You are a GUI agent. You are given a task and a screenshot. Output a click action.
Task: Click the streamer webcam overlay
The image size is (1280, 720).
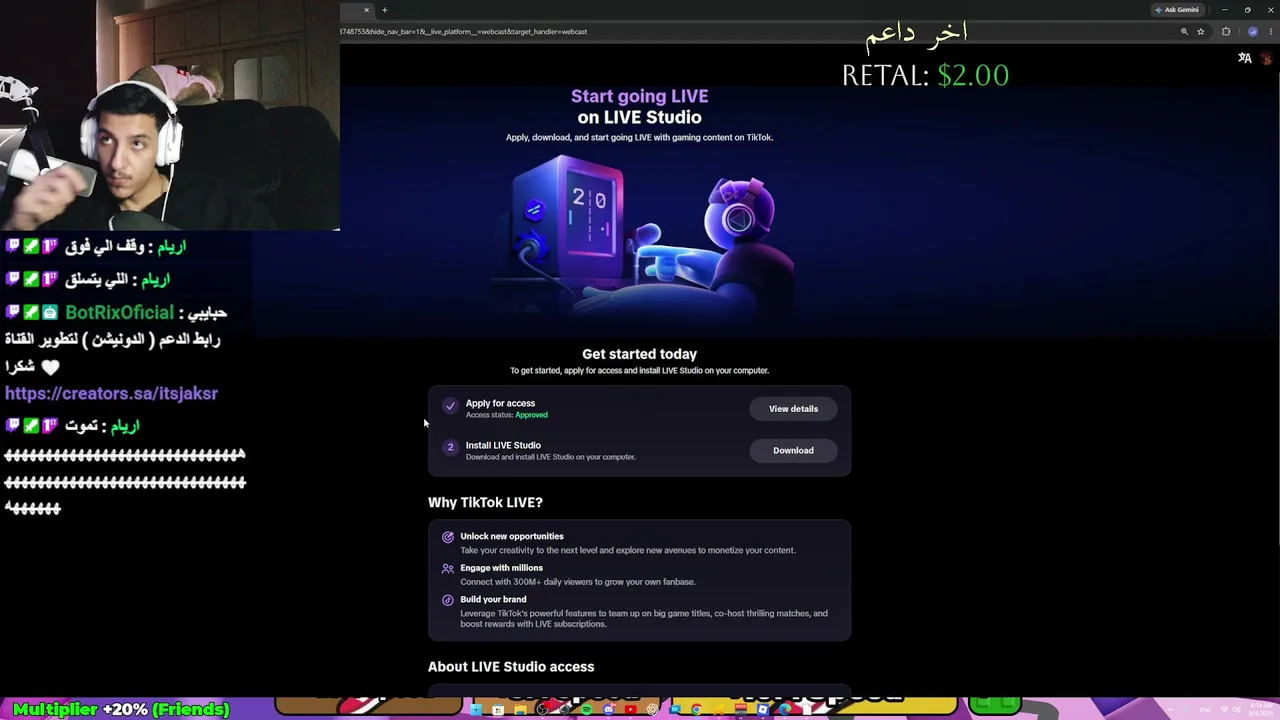[x=170, y=115]
